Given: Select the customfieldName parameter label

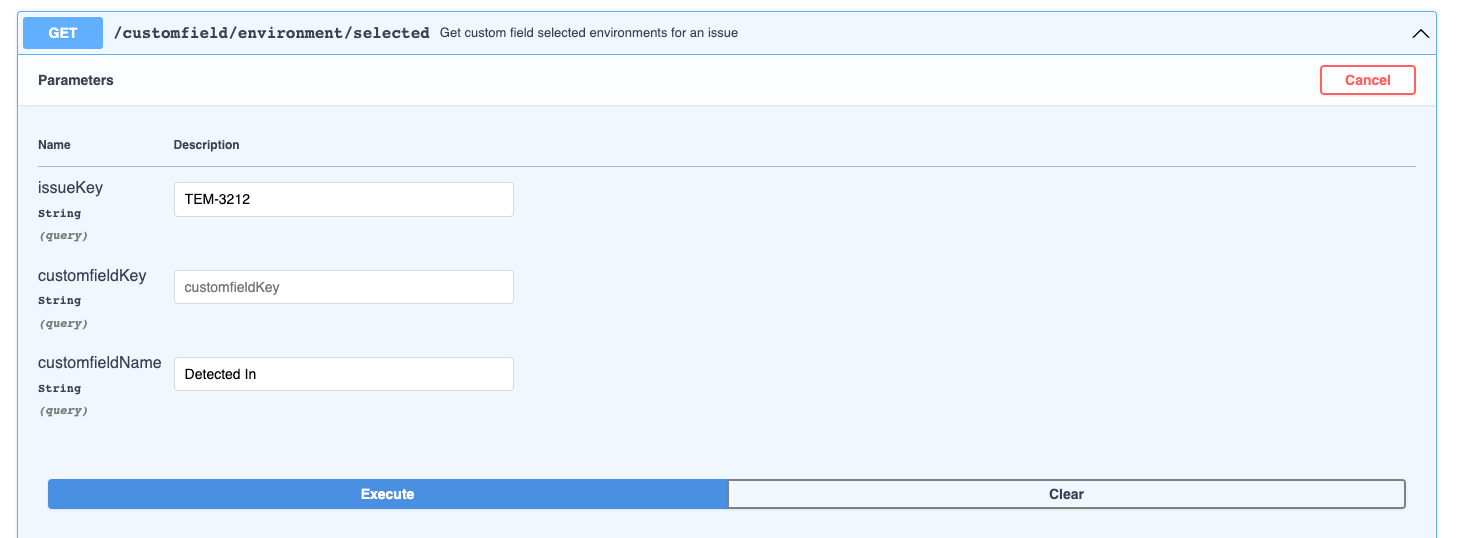Looking at the screenshot, I should coord(99,363).
